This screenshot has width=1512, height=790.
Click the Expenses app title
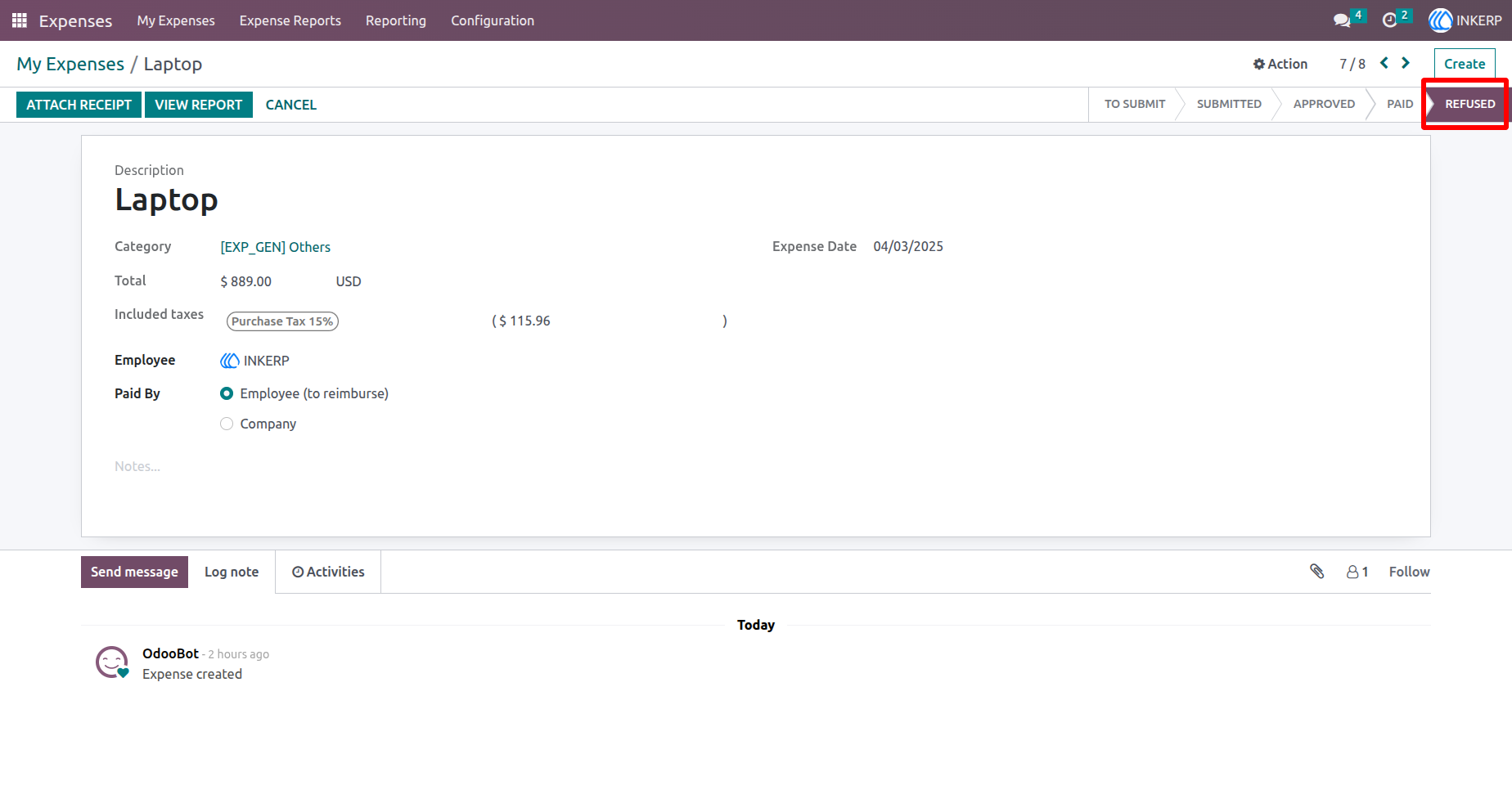coord(75,21)
